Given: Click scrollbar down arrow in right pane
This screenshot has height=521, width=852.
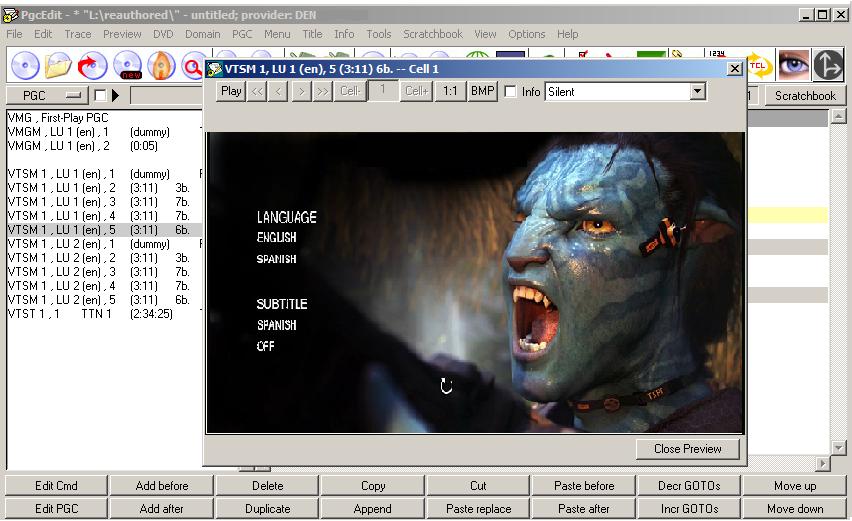Looking at the screenshot, I should [838, 448].
